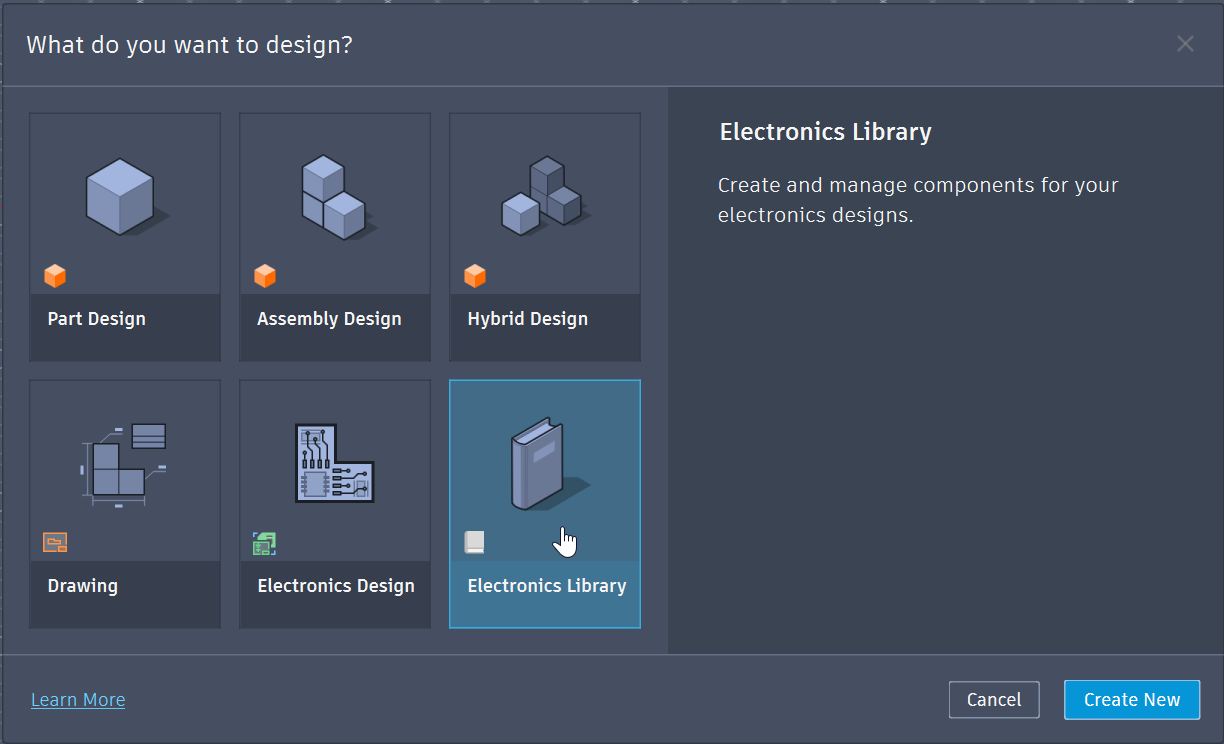The image size is (1224, 744).
Task: Click the green badge on Electronics Design
Action: [264, 542]
